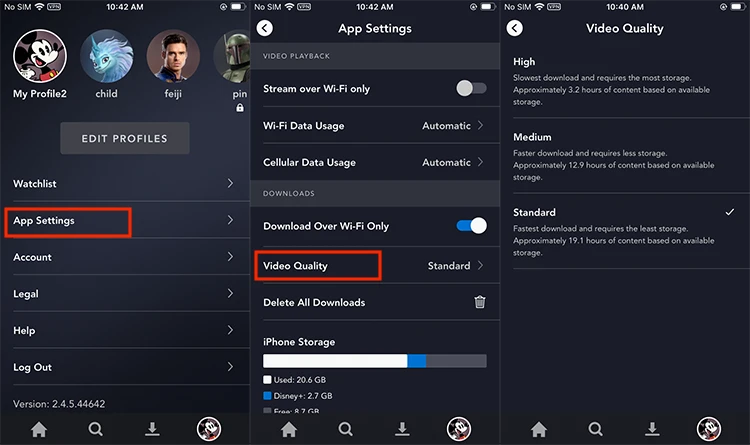
Task: Tap VPN indicator in App Settings status bar
Action: [304, 7]
